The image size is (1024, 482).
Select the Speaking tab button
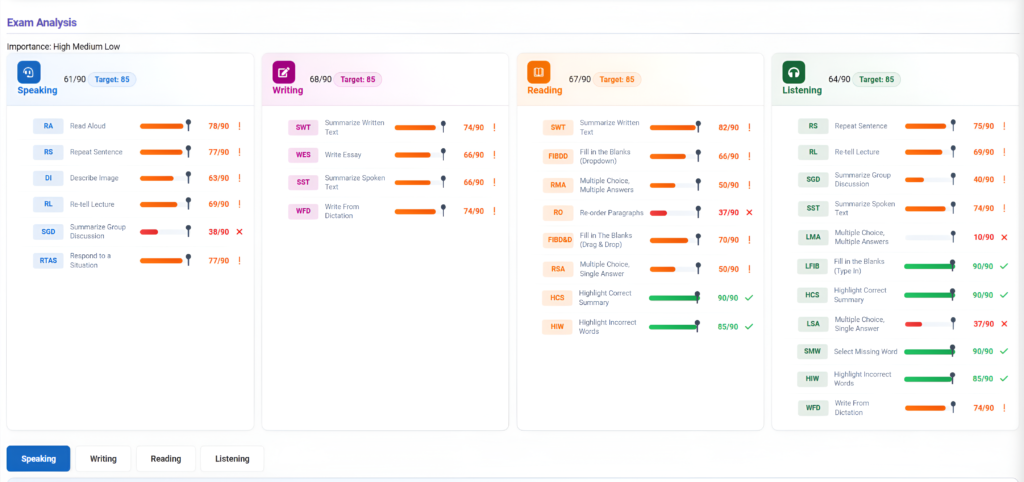(x=38, y=459)
